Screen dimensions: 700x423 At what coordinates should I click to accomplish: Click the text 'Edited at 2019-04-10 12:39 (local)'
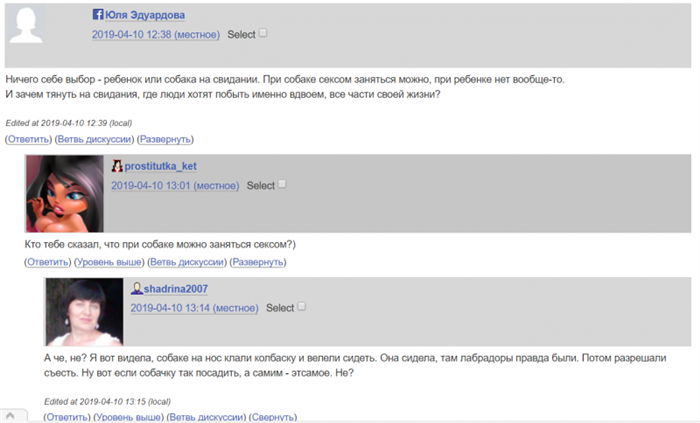pos(69,123)
